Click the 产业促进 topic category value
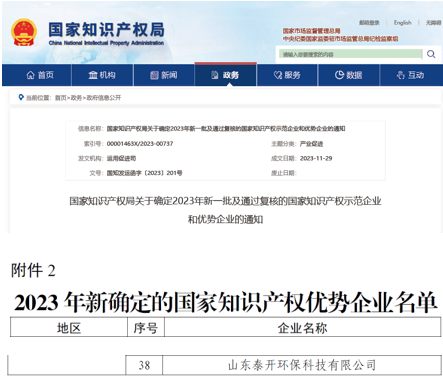Viewport: 443px width, 379px height. click(311, 144)
